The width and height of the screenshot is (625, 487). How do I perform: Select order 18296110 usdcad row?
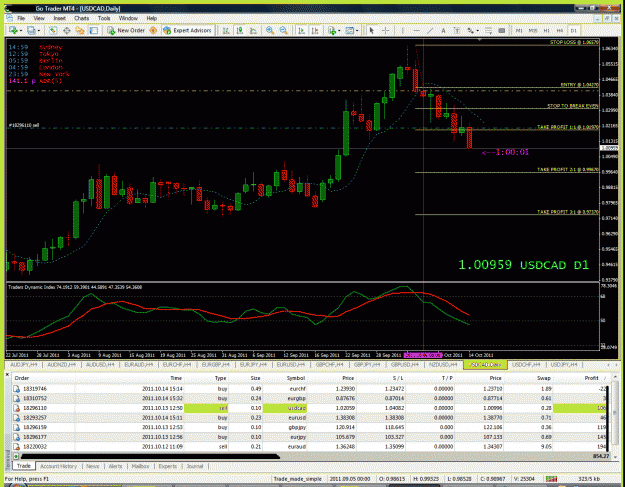click(x=310, y=408)
